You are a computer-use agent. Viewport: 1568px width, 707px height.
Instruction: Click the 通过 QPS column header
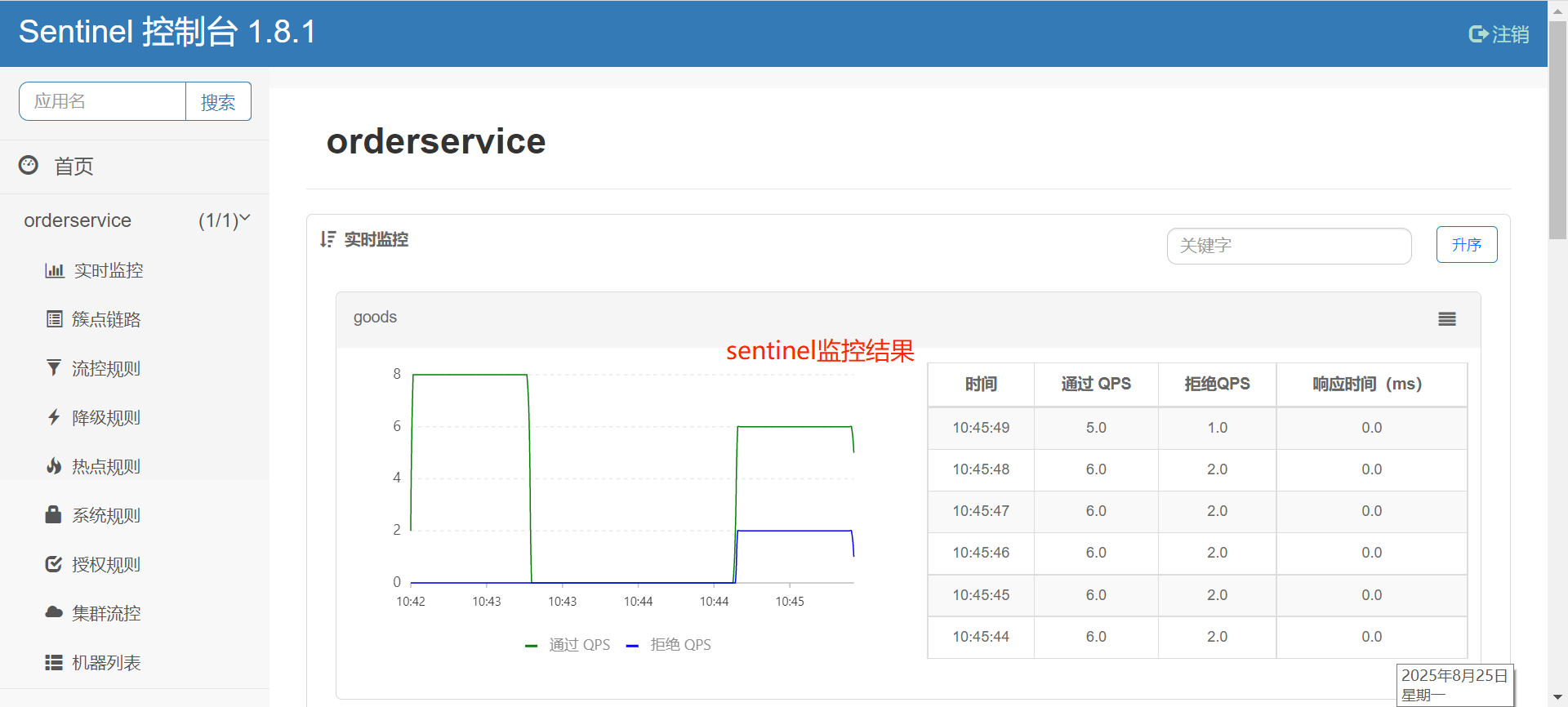tap(1096, 384)
